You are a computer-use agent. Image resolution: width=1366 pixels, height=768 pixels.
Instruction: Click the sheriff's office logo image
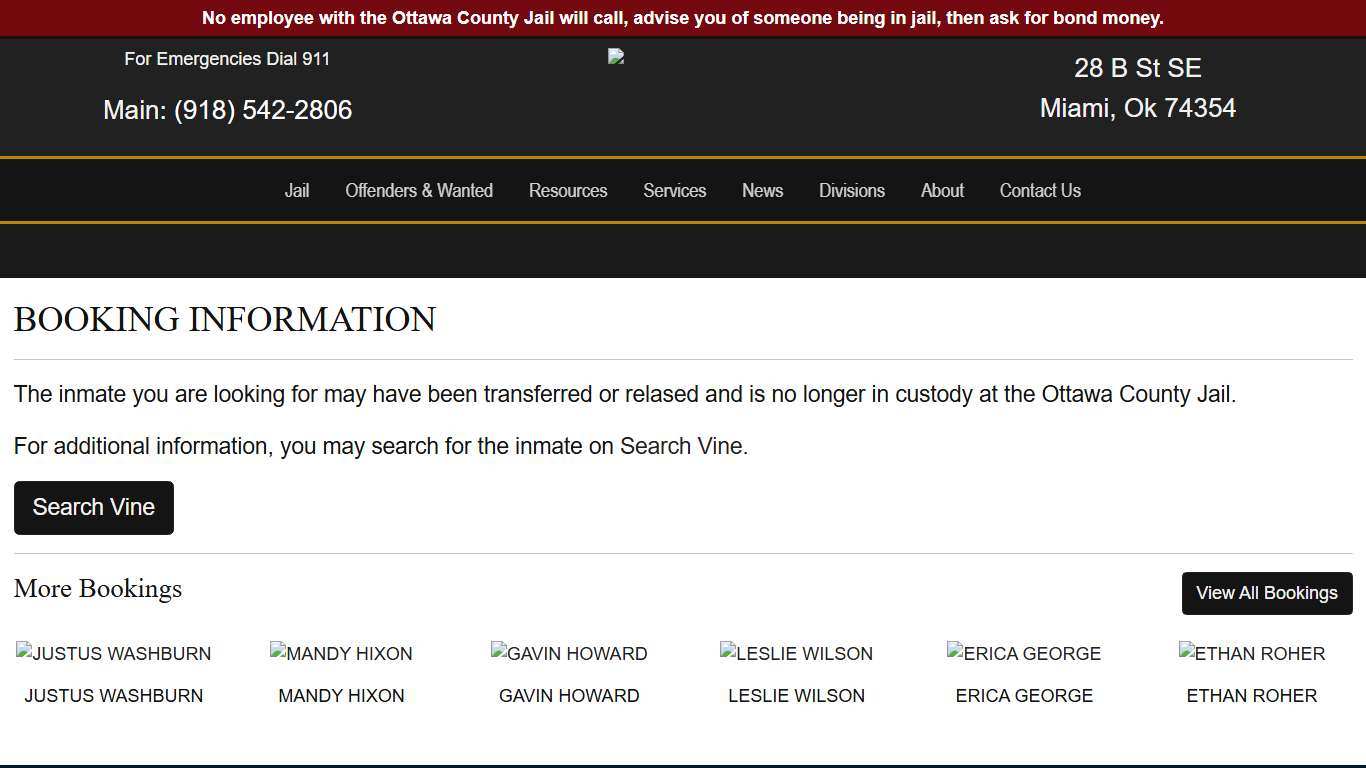tap(615, 56)
